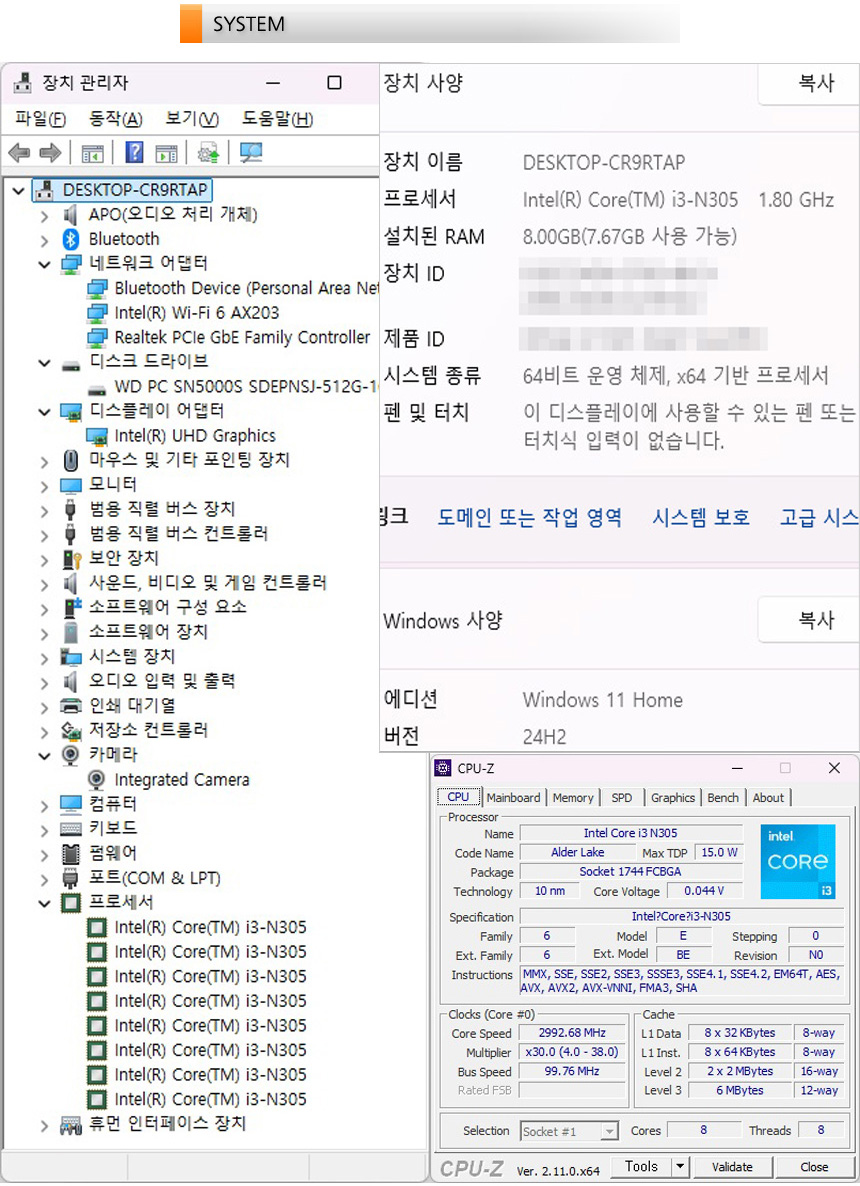Collapse the 프로세서 category
This screenshot has width=860, height=1186.
[x=44, y=903]
